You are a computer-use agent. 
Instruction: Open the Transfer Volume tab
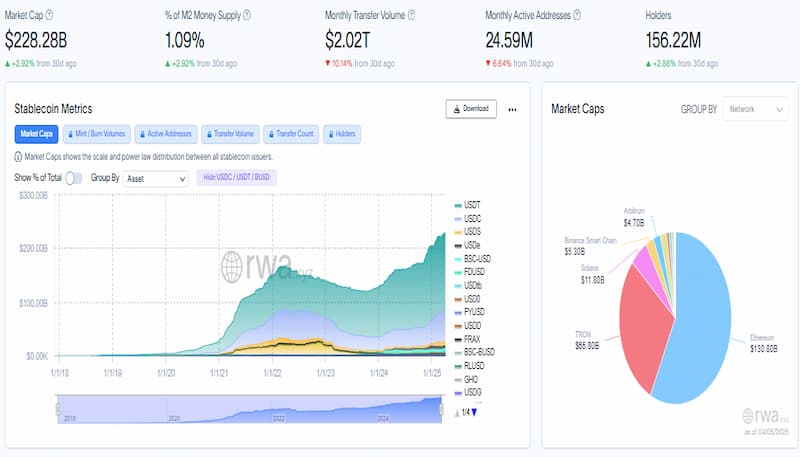pos(230,134)
